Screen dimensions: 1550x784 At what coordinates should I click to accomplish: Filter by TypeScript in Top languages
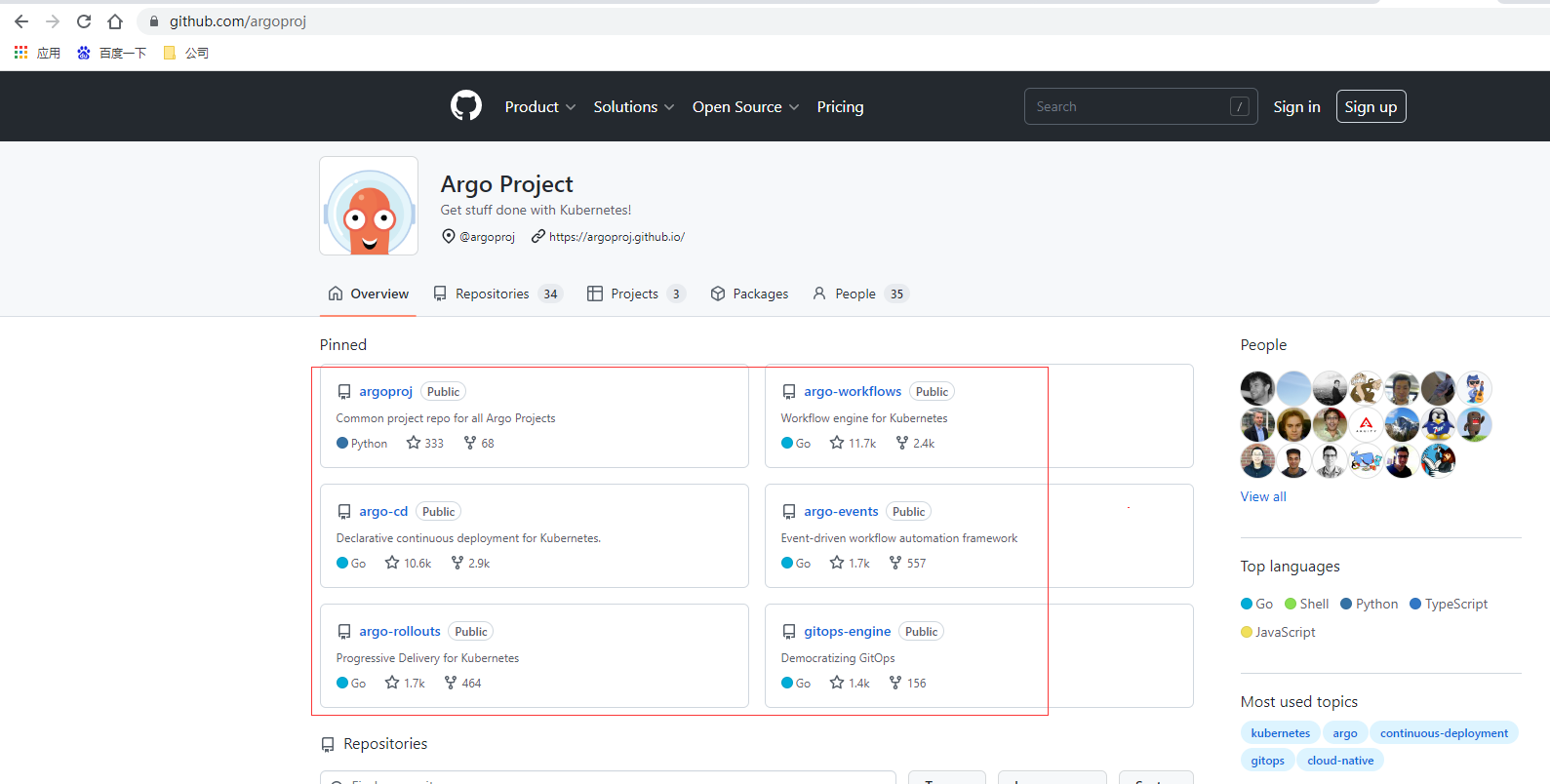click(x=1449, y=604)
